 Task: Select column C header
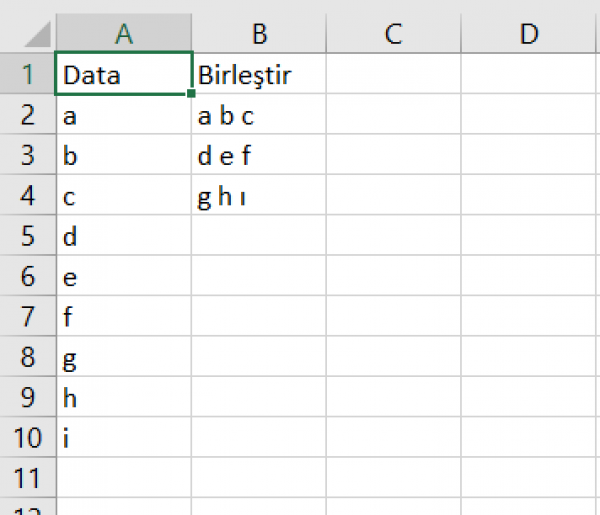(x=394, y=33)
